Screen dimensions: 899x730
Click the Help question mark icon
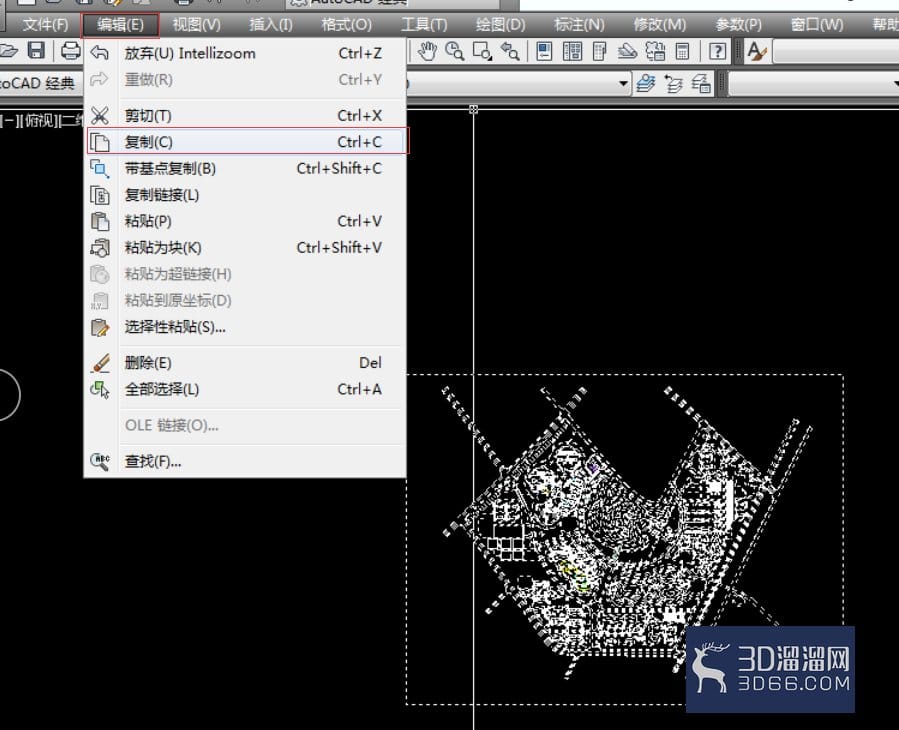(717, 52)
